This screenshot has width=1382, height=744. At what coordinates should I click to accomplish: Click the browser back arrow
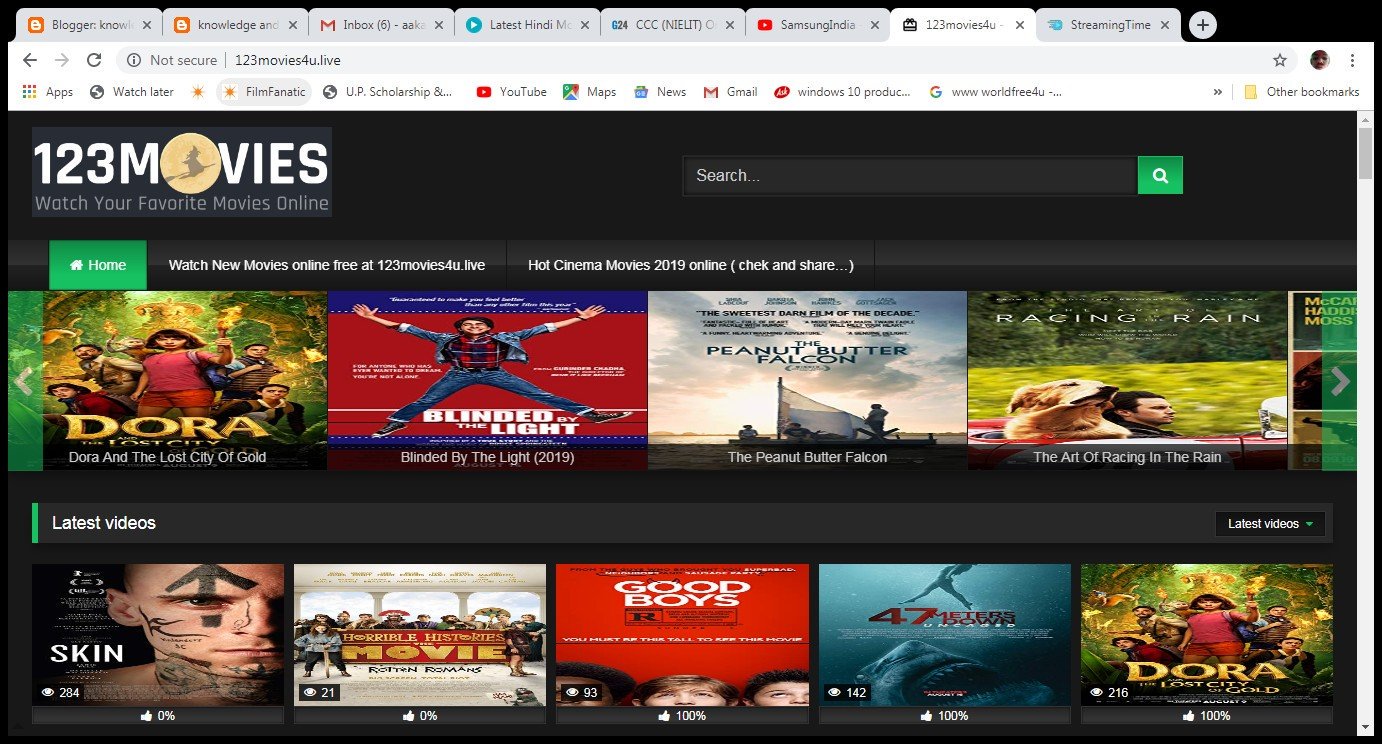(30, 60)
